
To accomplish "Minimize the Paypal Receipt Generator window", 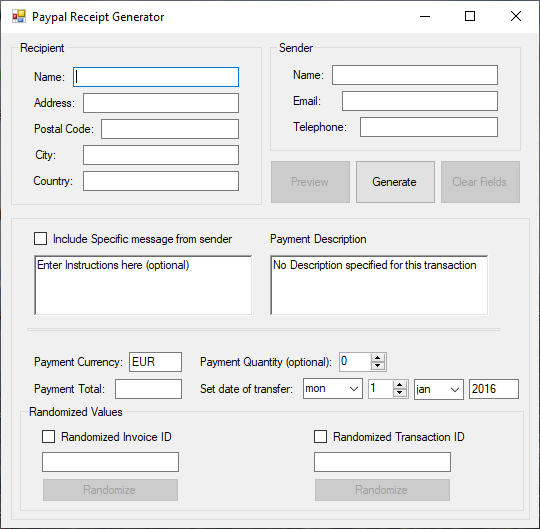I will pyautogui.click(x=425, y=16).
